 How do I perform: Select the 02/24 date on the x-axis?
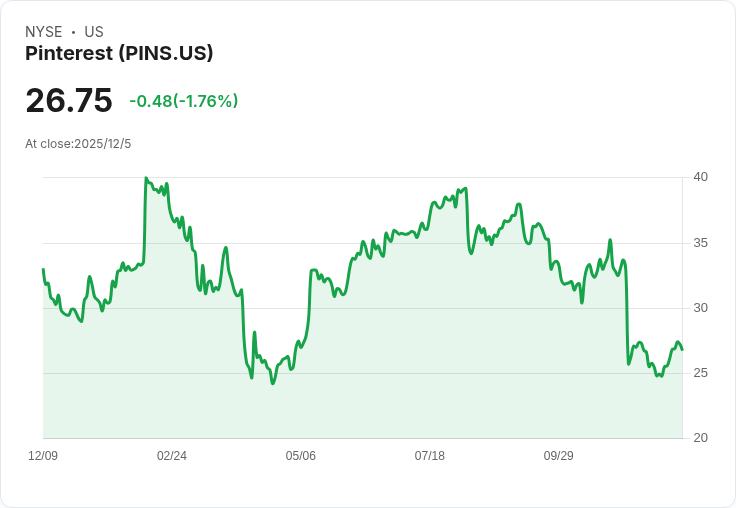click(x=172, y=456)
